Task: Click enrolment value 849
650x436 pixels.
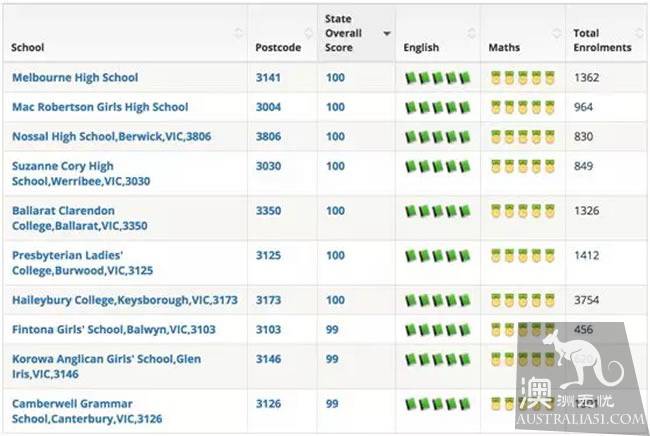Action: 583,166
